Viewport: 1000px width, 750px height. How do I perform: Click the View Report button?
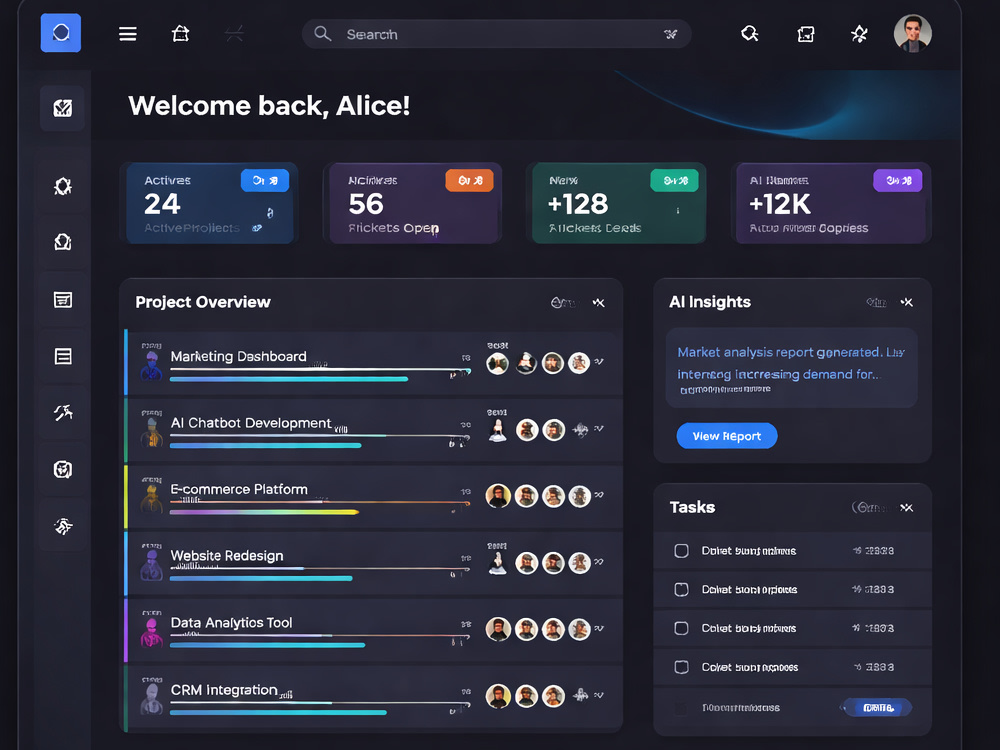pyautogui.click(x=726, y=436)
